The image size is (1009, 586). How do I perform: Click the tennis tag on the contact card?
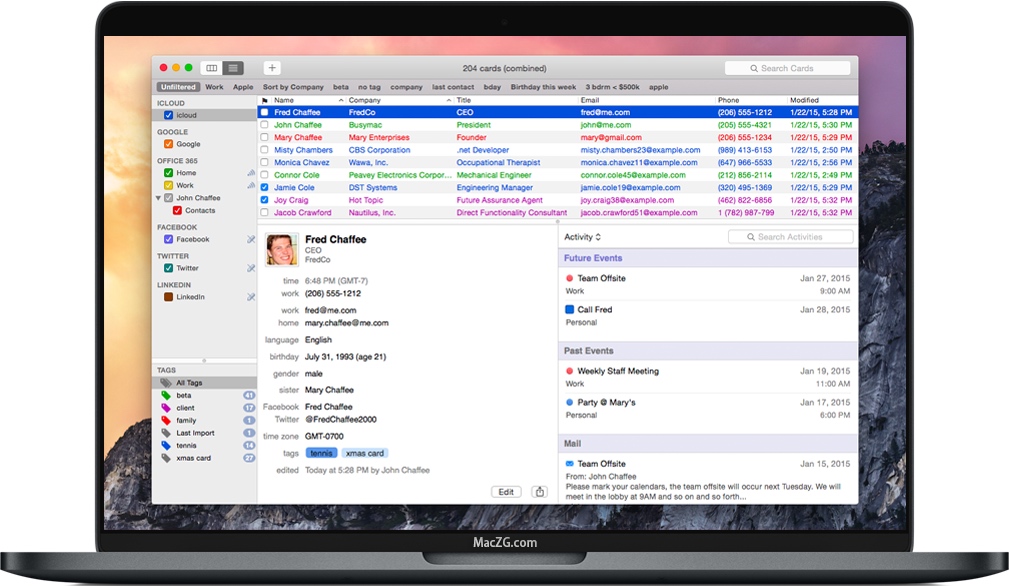point(321,453)
